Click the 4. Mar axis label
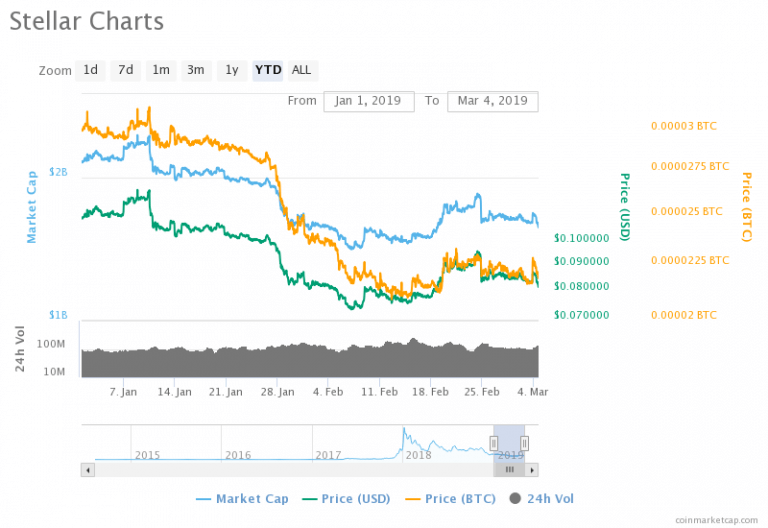 tap(533, 392)
